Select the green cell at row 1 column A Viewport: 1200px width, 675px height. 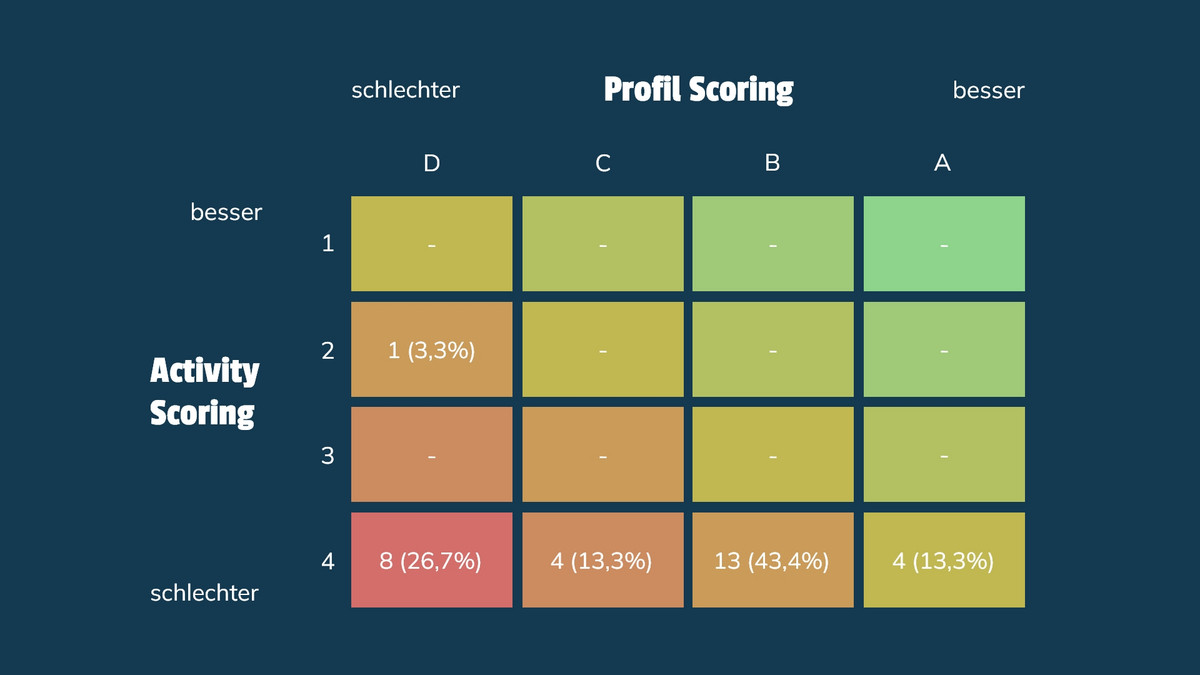coord(944,244)
